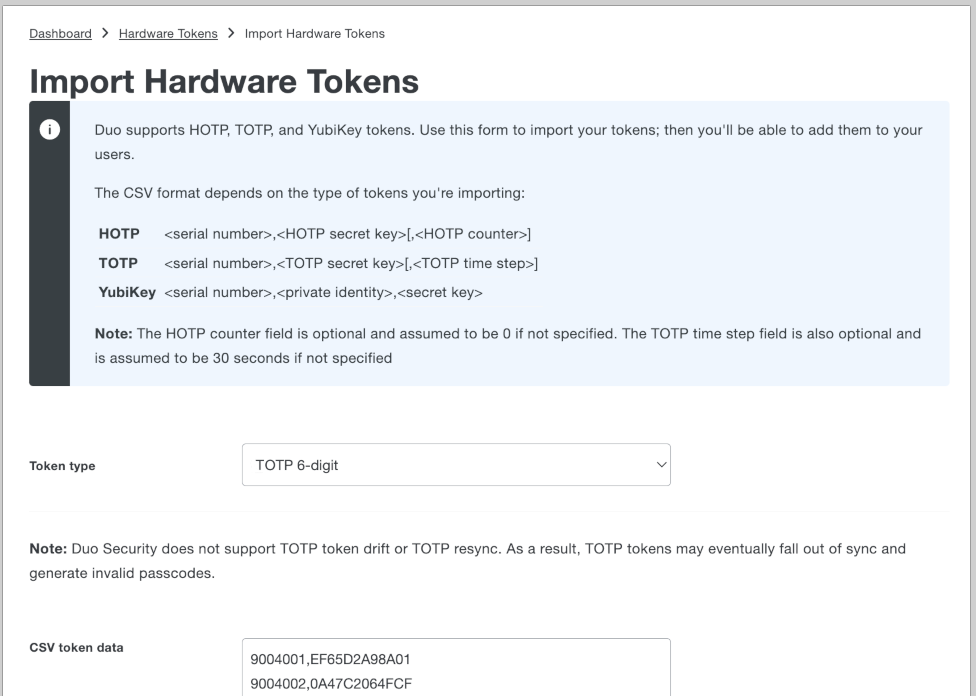Viewport: 976px width, 696px height.
Task: Click inside the CSV token data field
Action: (456, 667)
